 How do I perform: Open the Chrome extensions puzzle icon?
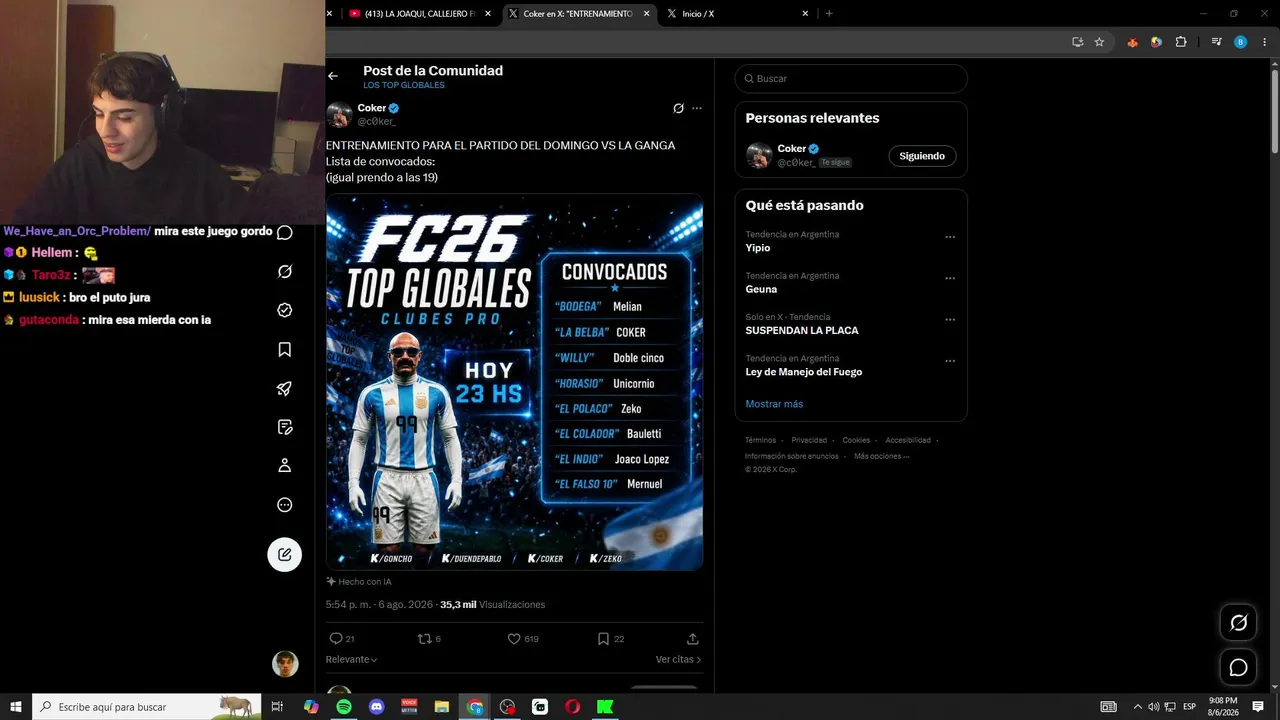1181,42
